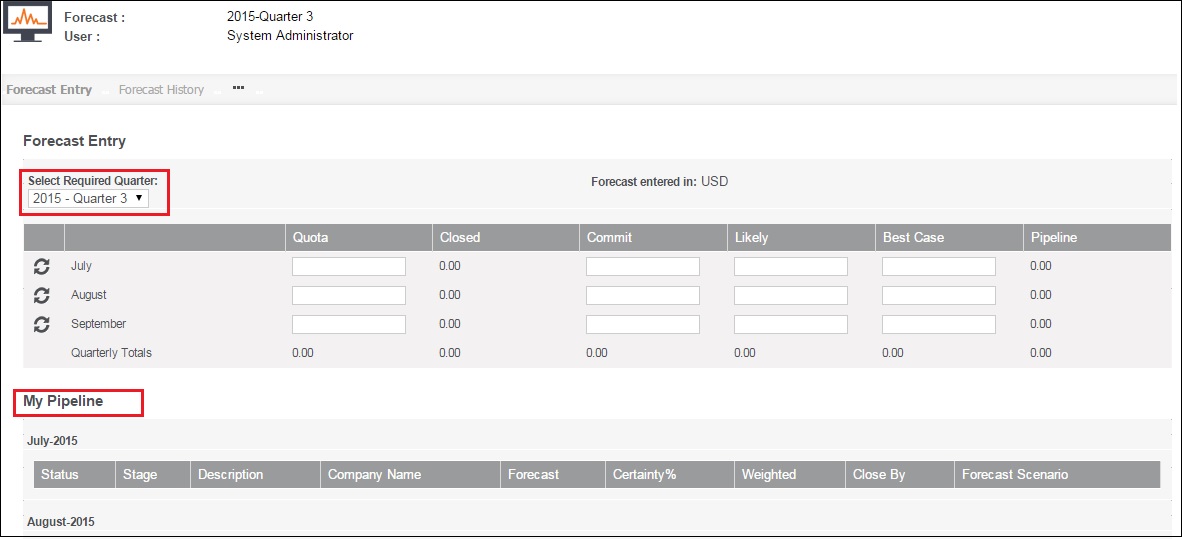
Task: Open the Select Required Quarter dropdown
Action: point(88,198)
